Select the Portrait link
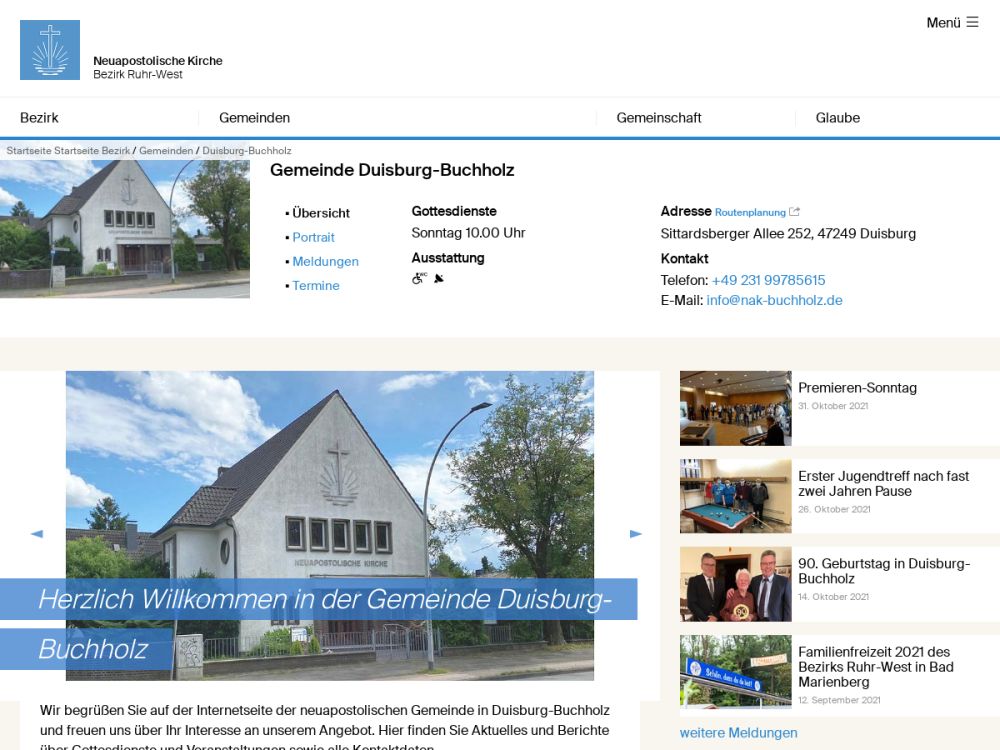The image size is (1000, 750). point(313,238)
